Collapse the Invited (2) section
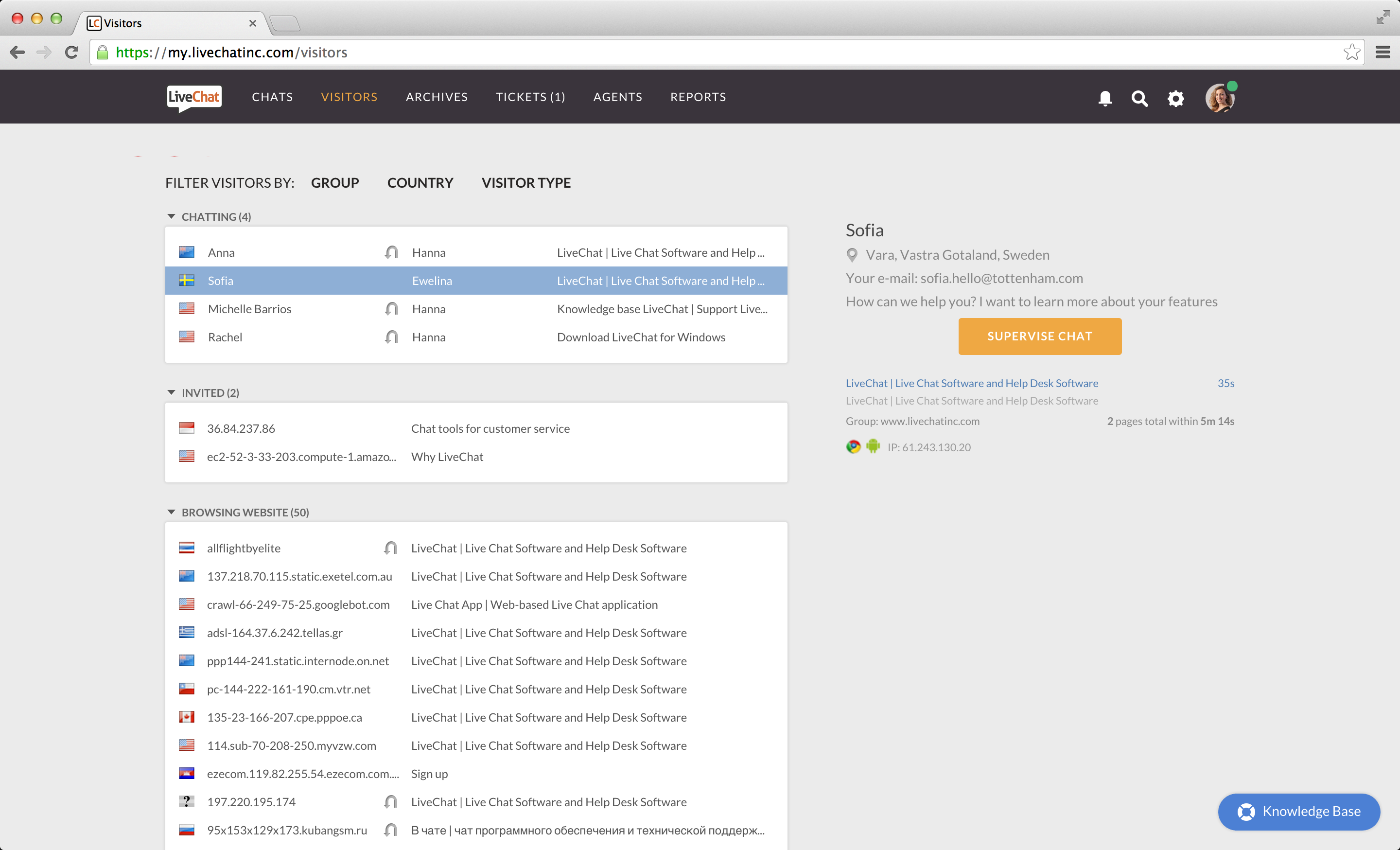The image size is (1400, 850). [171, 392]
